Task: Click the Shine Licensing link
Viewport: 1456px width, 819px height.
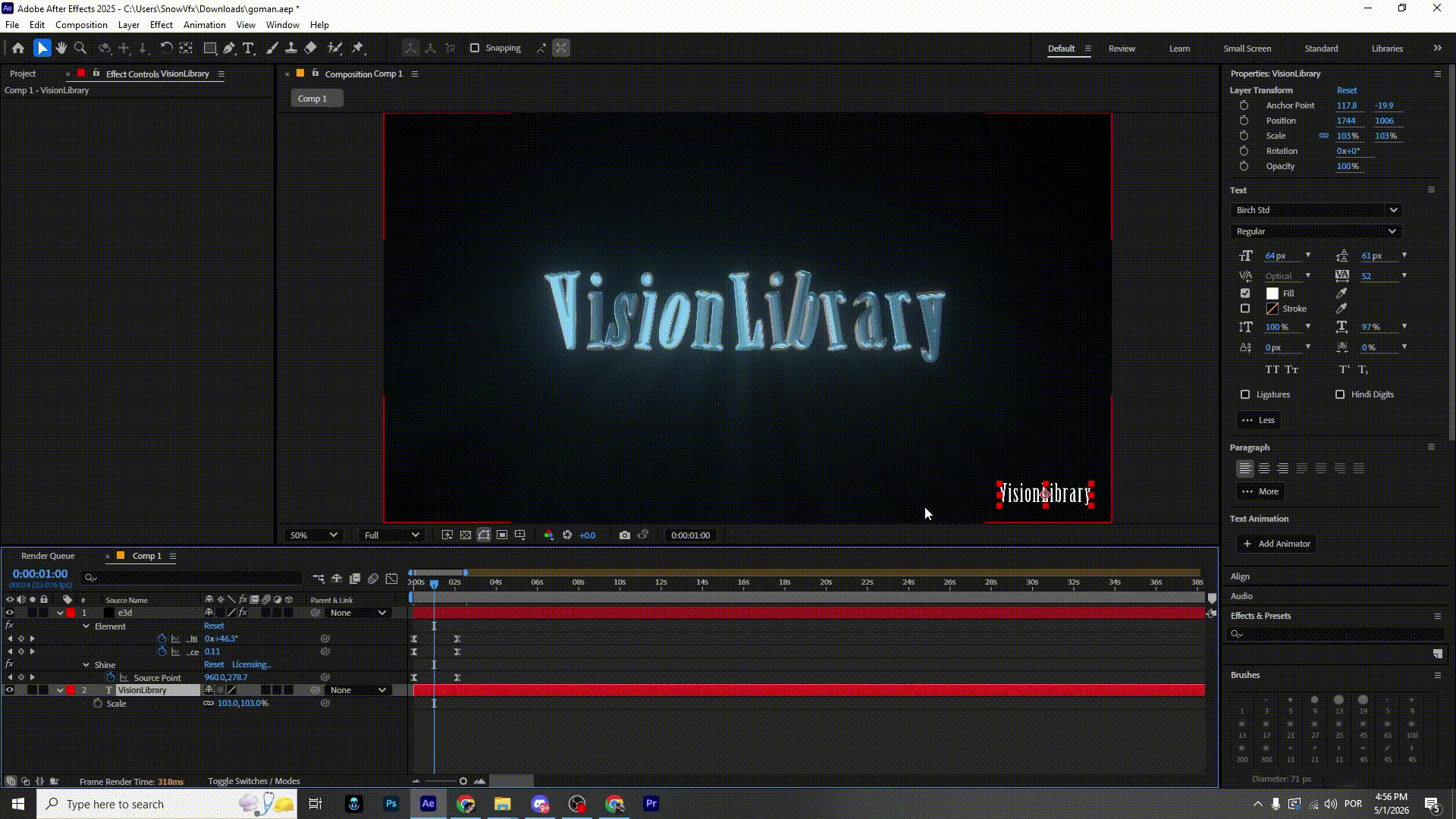Action: point(251,665)
